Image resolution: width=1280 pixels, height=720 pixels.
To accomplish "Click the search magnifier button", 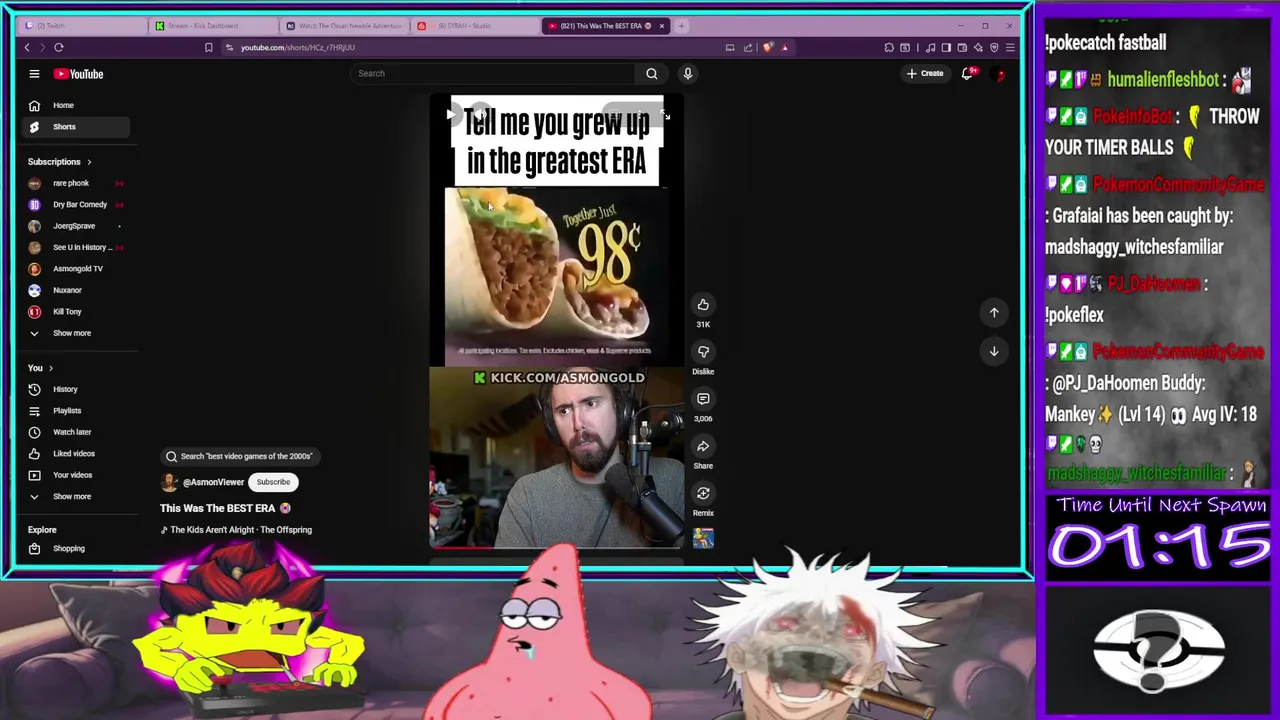I will 652,73.
